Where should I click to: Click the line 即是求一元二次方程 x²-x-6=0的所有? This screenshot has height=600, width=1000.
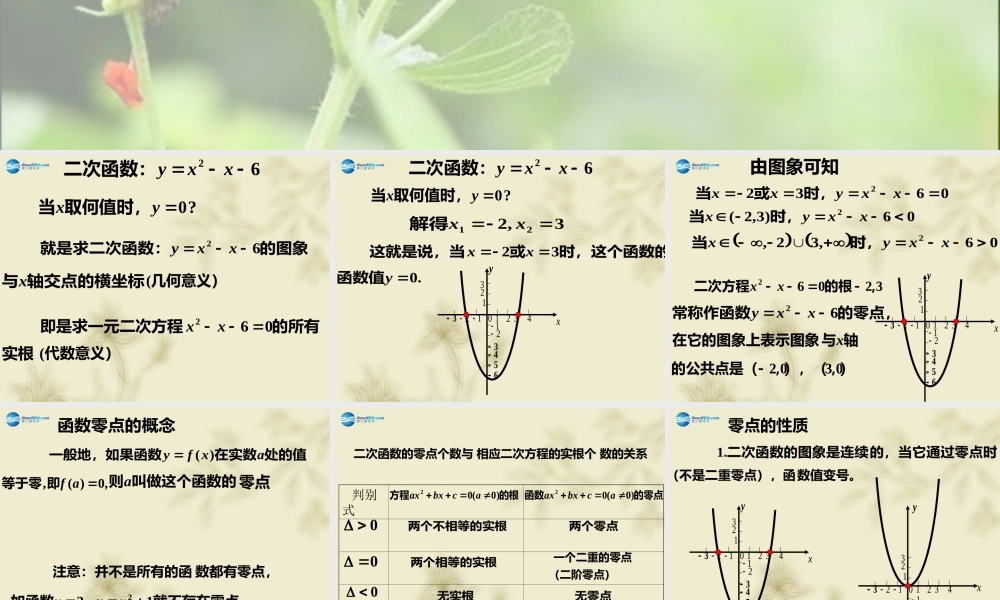(x=180, y=326)
